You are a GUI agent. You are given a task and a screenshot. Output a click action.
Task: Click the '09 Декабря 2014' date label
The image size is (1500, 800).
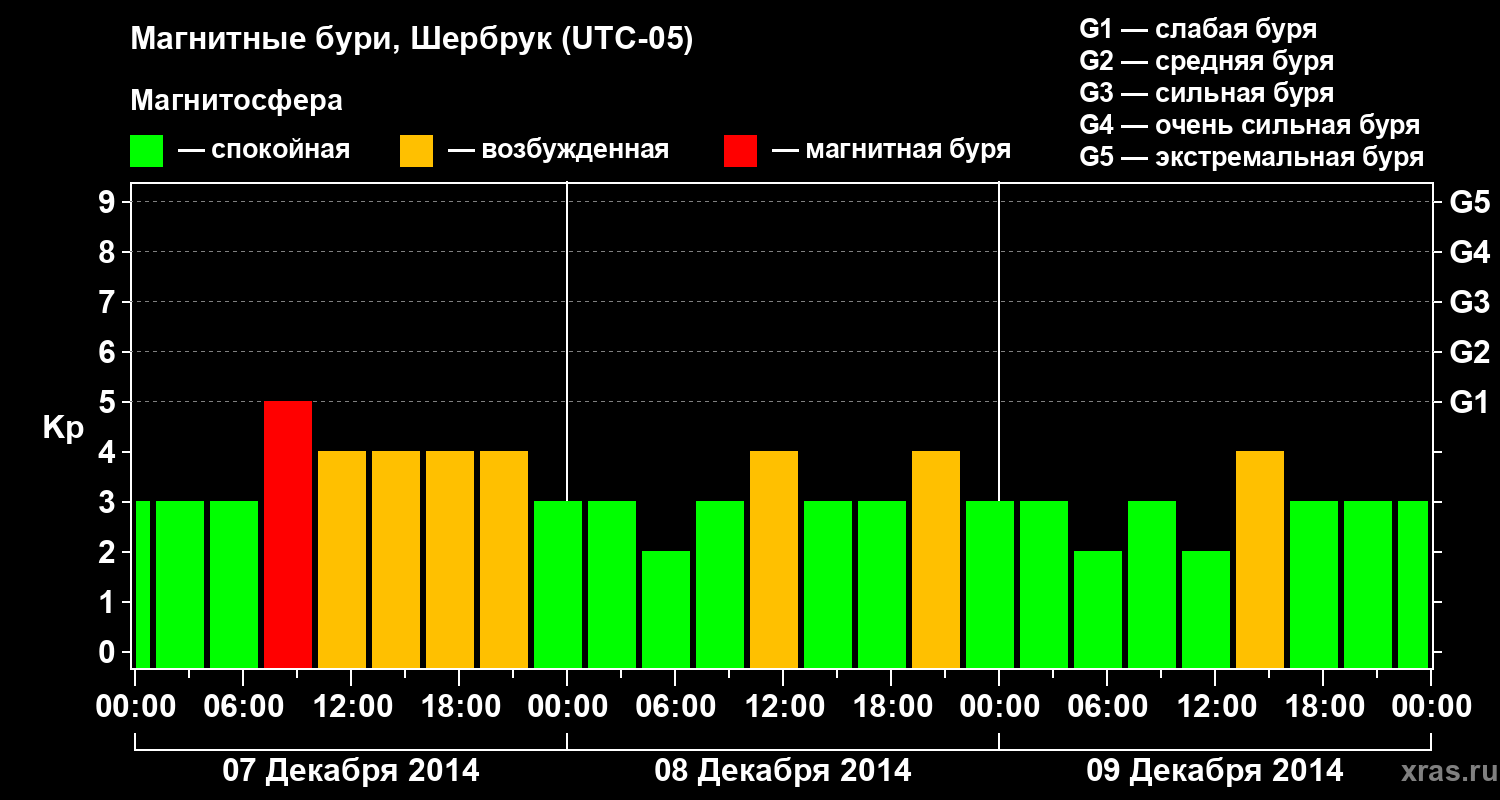click(1214, 771)
